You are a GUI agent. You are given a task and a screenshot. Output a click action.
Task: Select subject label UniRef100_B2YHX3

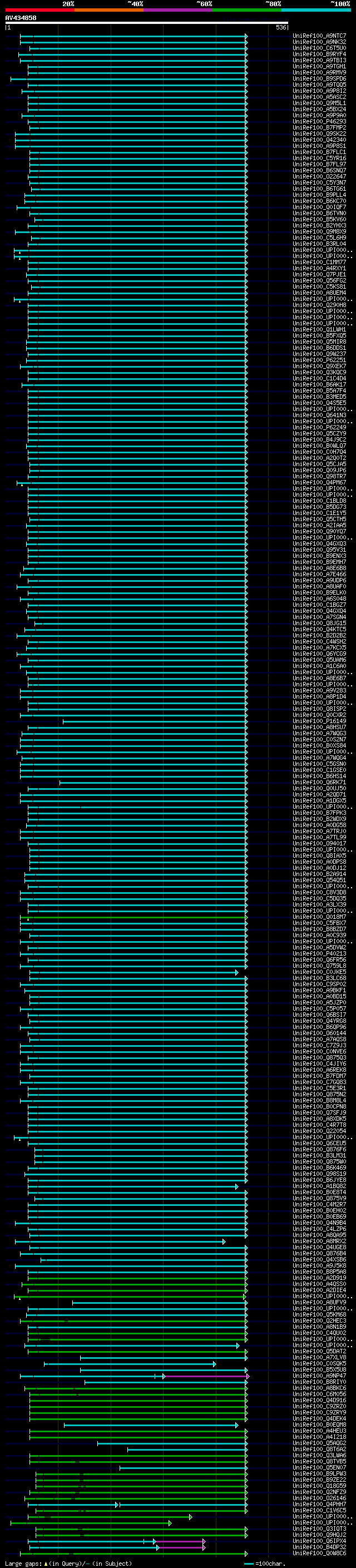[x=319, y=225]
